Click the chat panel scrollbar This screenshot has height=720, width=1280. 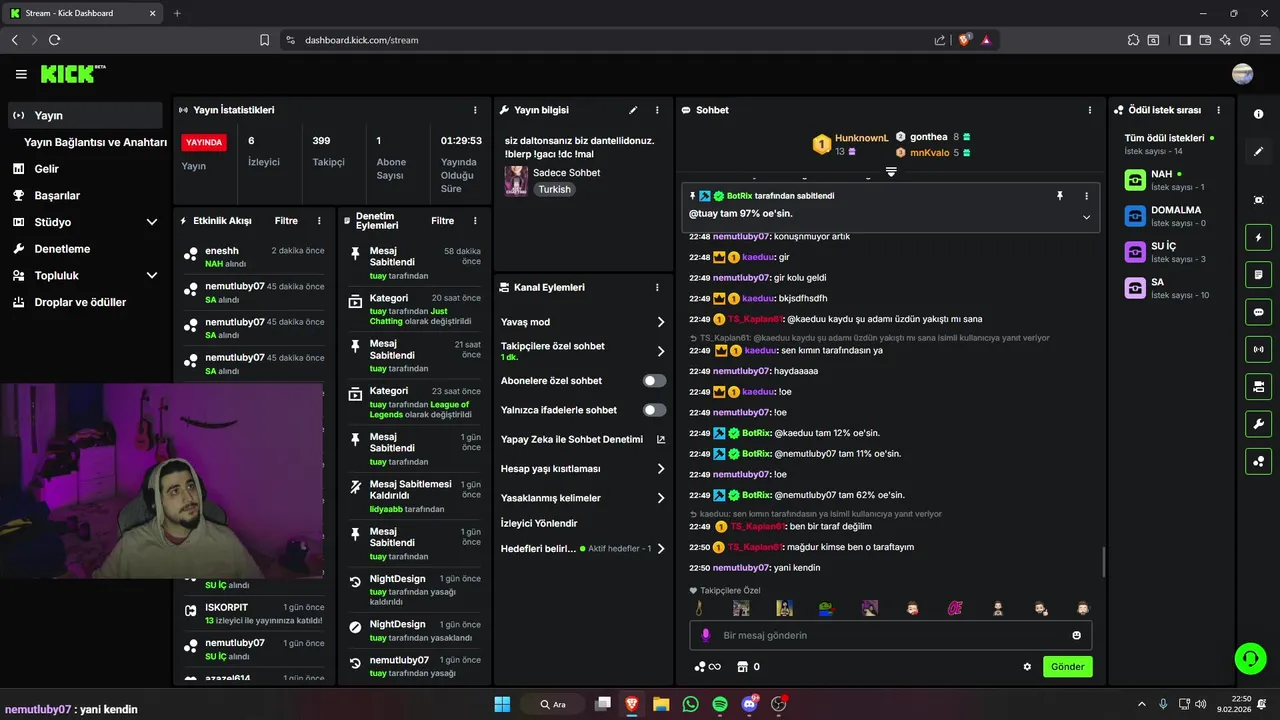1104,562
